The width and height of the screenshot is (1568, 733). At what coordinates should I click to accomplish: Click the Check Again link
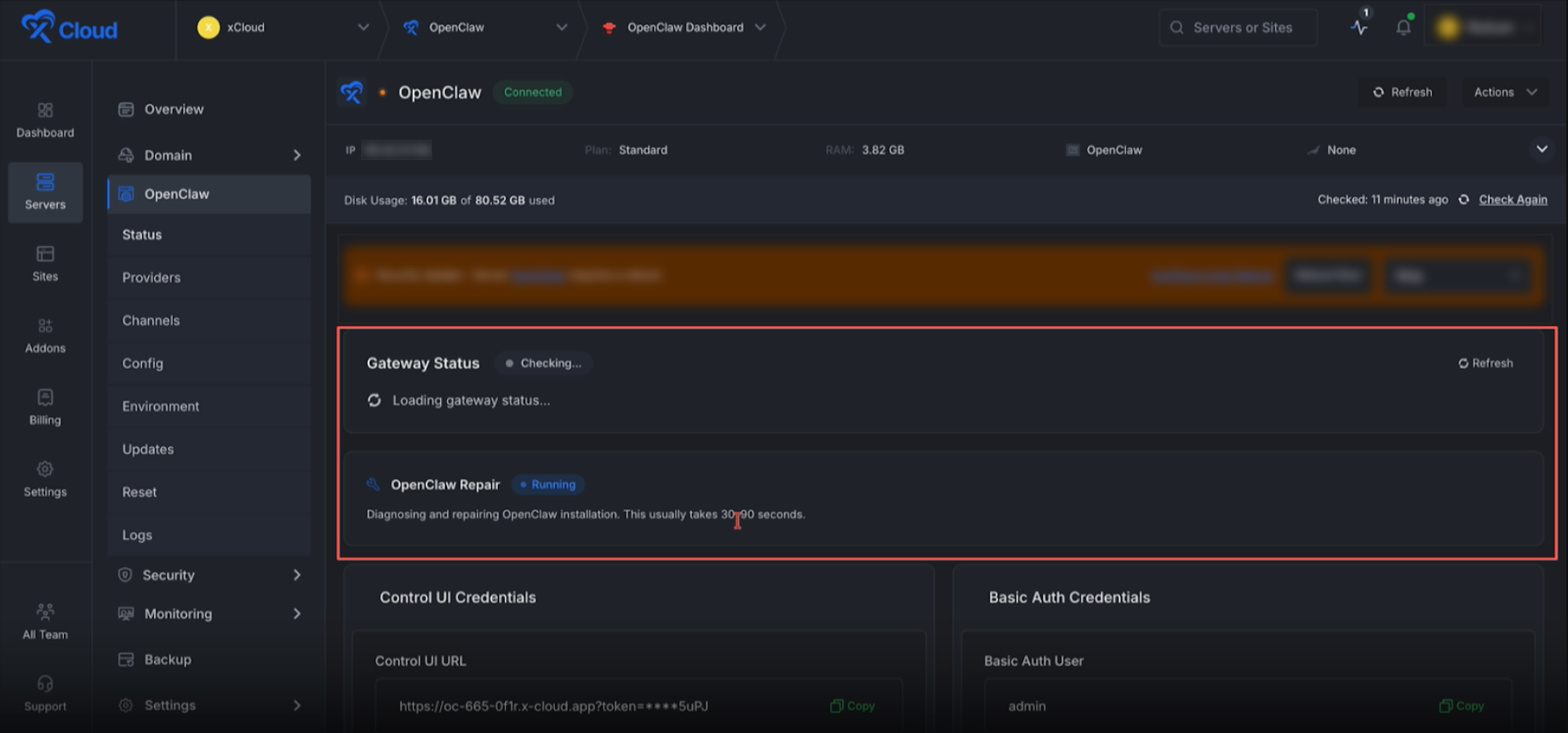(x=1513, y=199)
